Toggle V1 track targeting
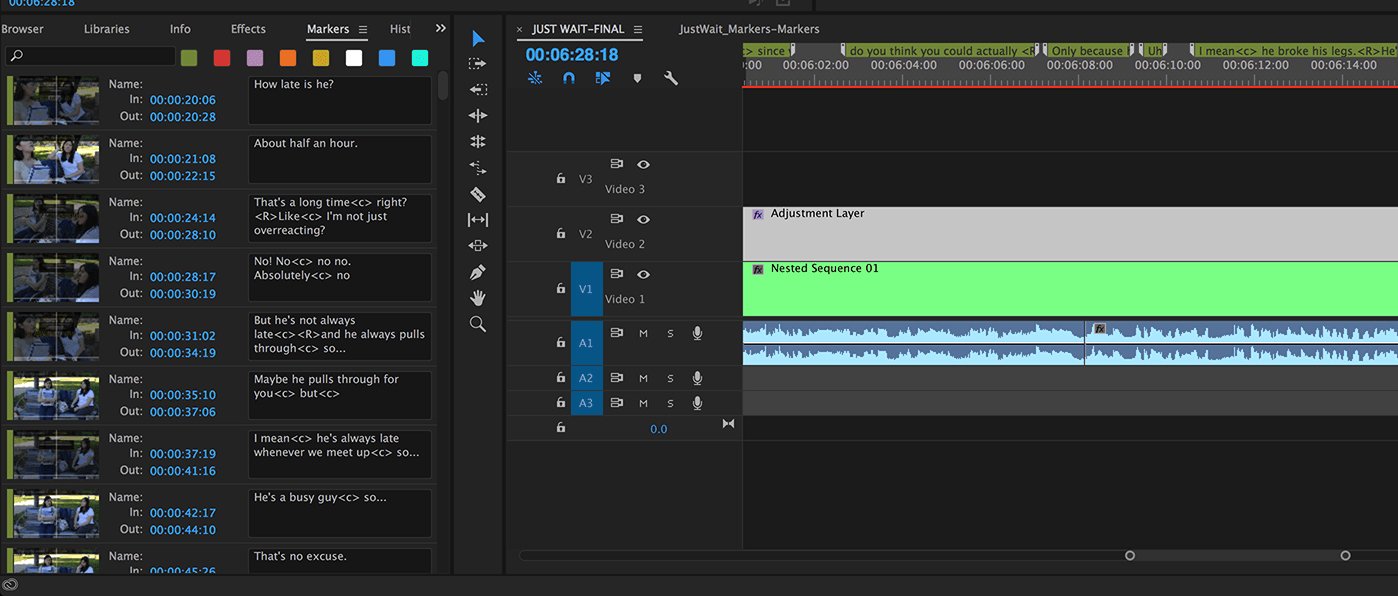Screen dimensions: 1398x596 [586, 289]
